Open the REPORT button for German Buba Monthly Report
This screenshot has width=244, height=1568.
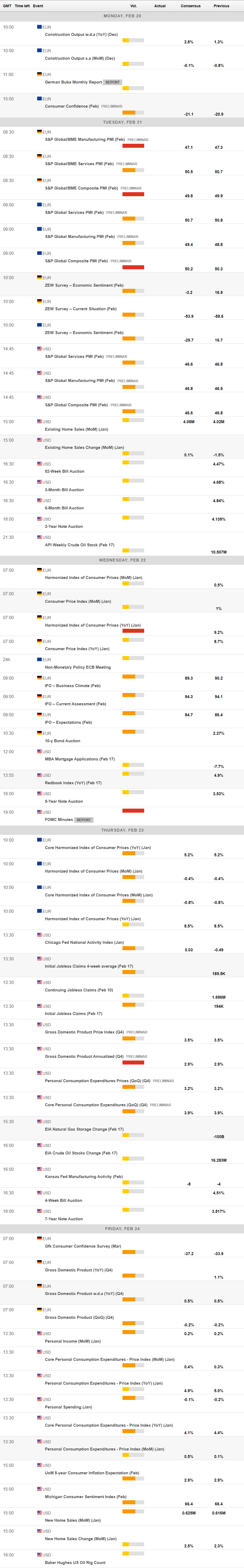(x=113, y=82)
